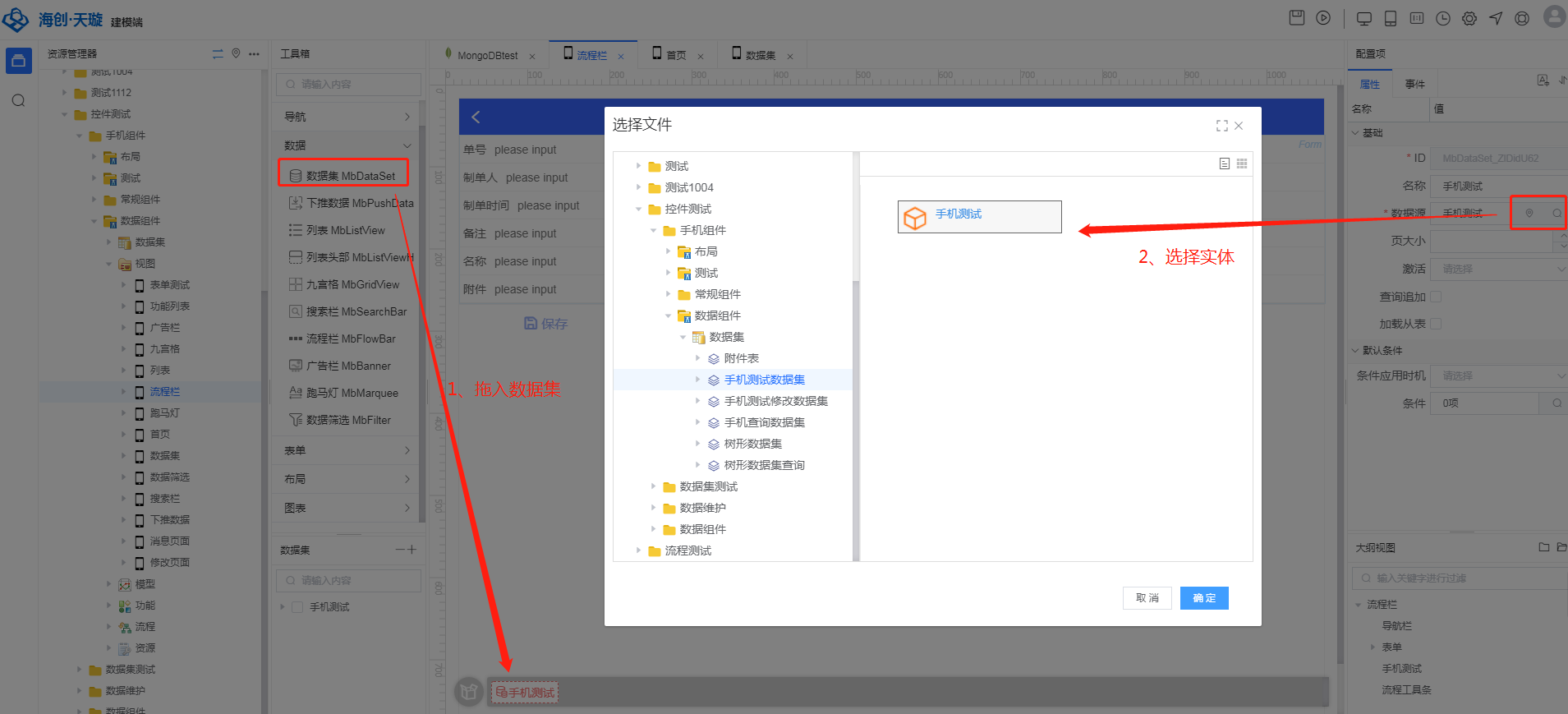Open the history clock icon
This screenshot has height=714, width=1568.
(x=1442, y=18)
